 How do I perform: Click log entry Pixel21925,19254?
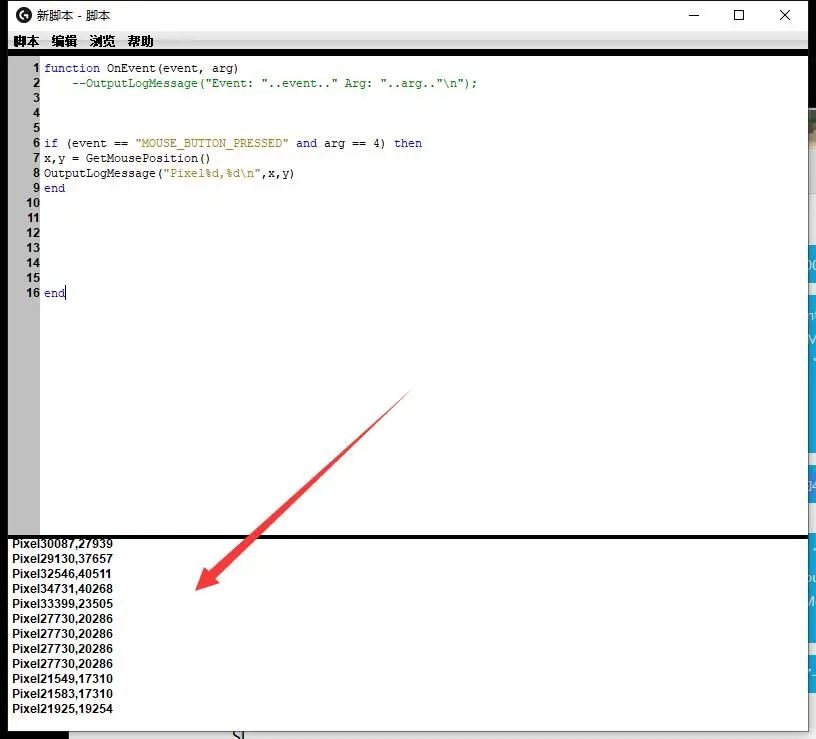click(62, 709)
